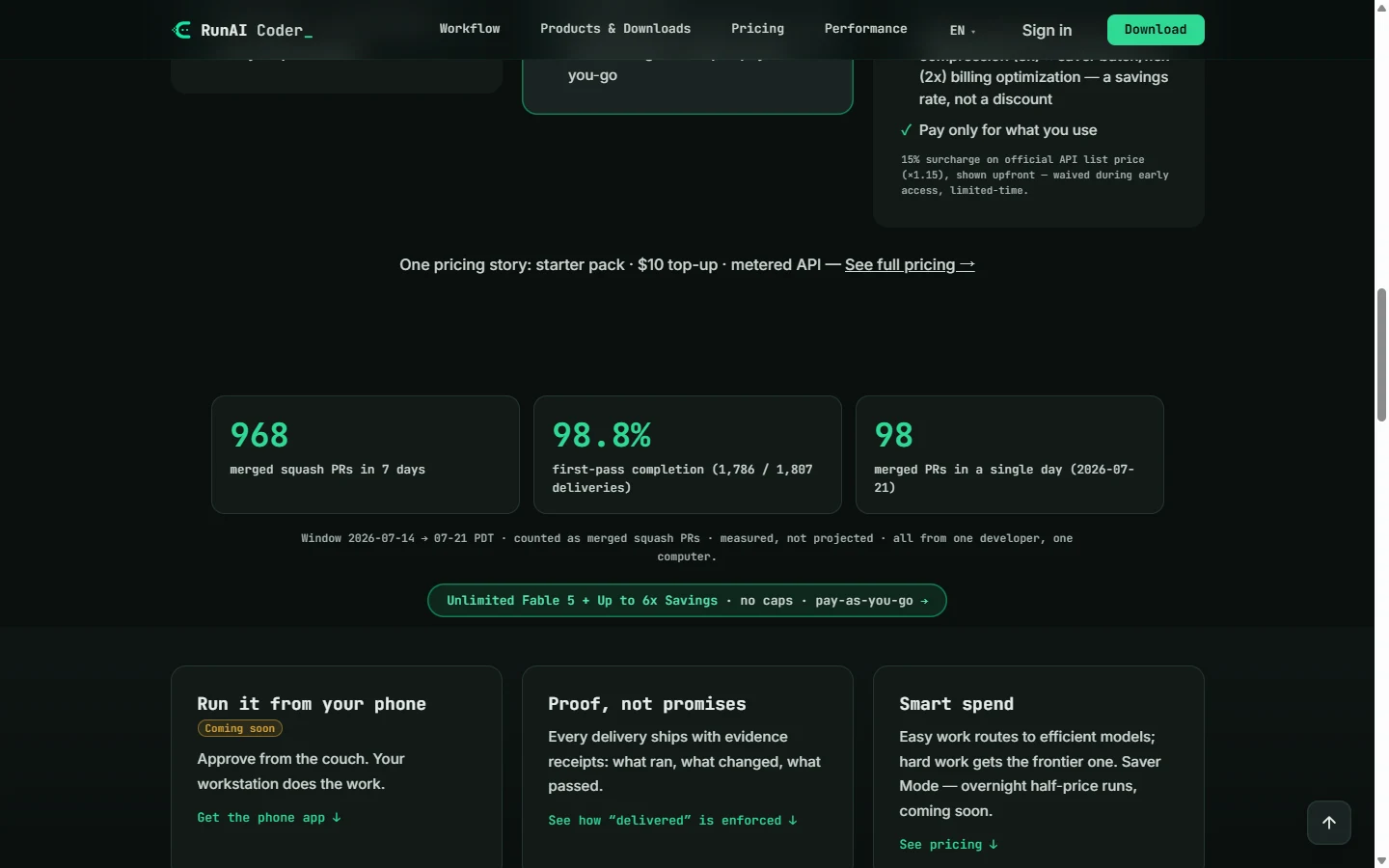Image resolution: width=1389 pixels, height=868 pixels.
Task: Click the 968 merged squash PRs stat
Action: [x=366, y=454]
